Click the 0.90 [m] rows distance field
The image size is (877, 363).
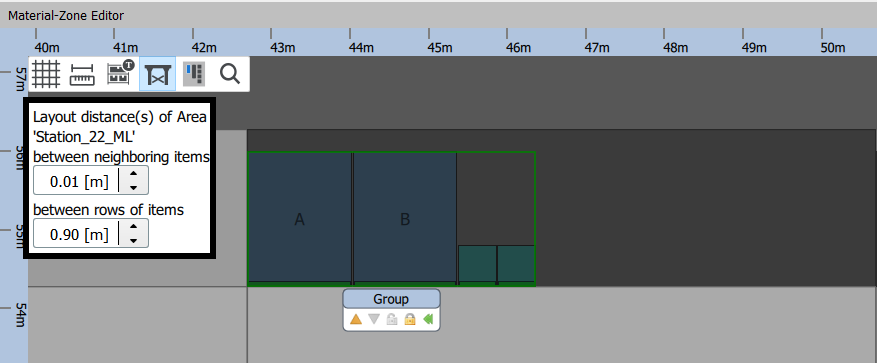(77, 234)
